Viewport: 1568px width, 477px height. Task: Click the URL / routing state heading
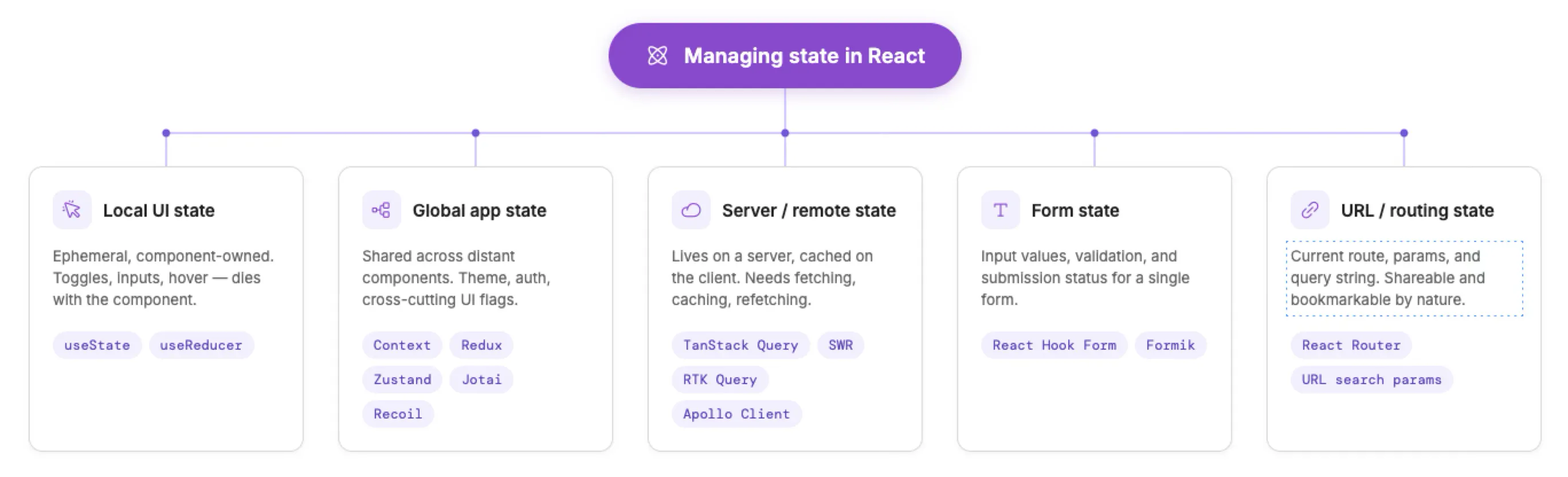point(1418,210)
